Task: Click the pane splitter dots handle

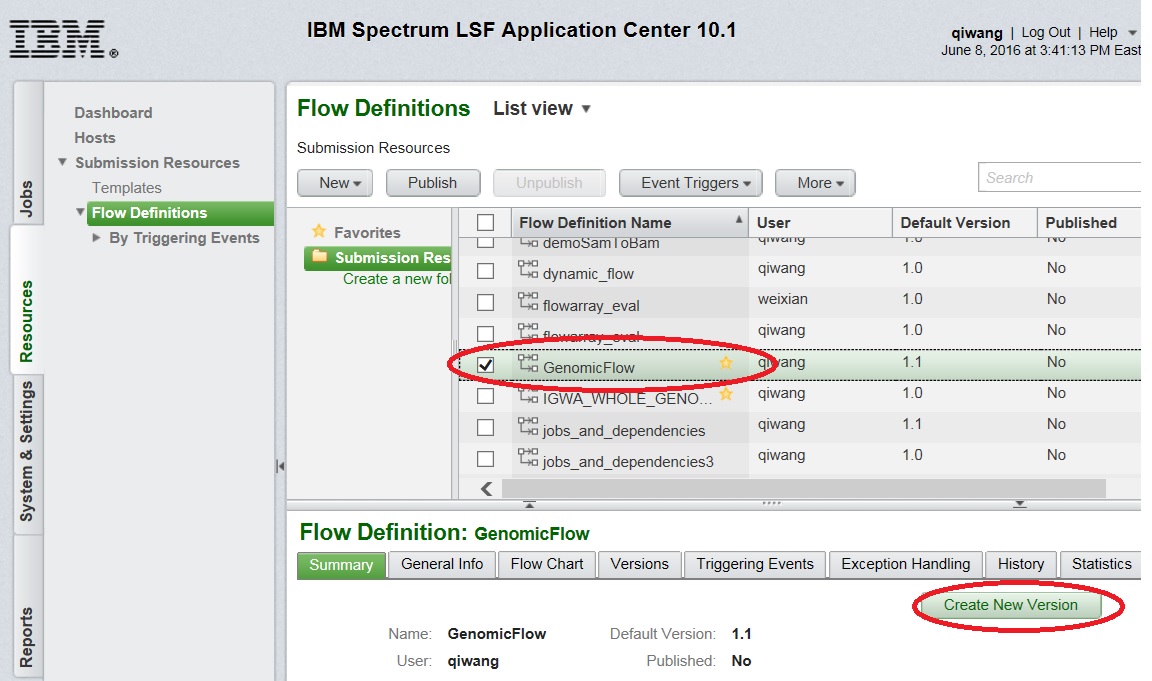Action: [x=771, y=504]
